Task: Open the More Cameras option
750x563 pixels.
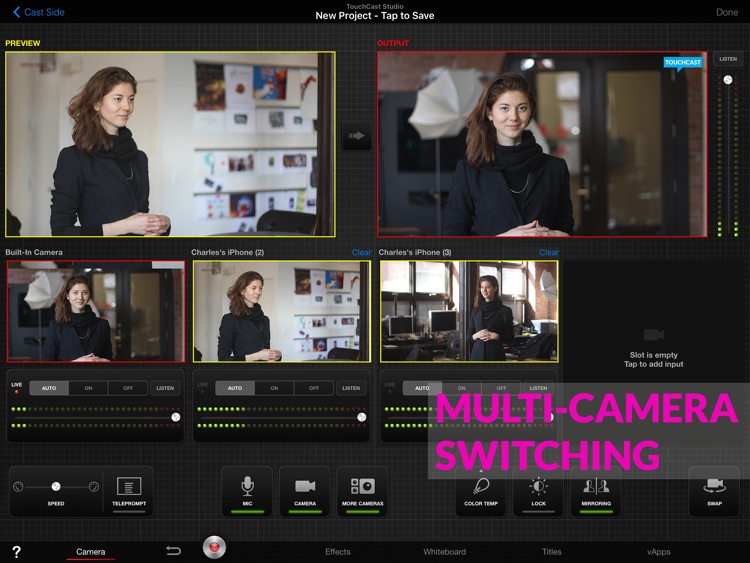Action: click(x=362, y=492)
